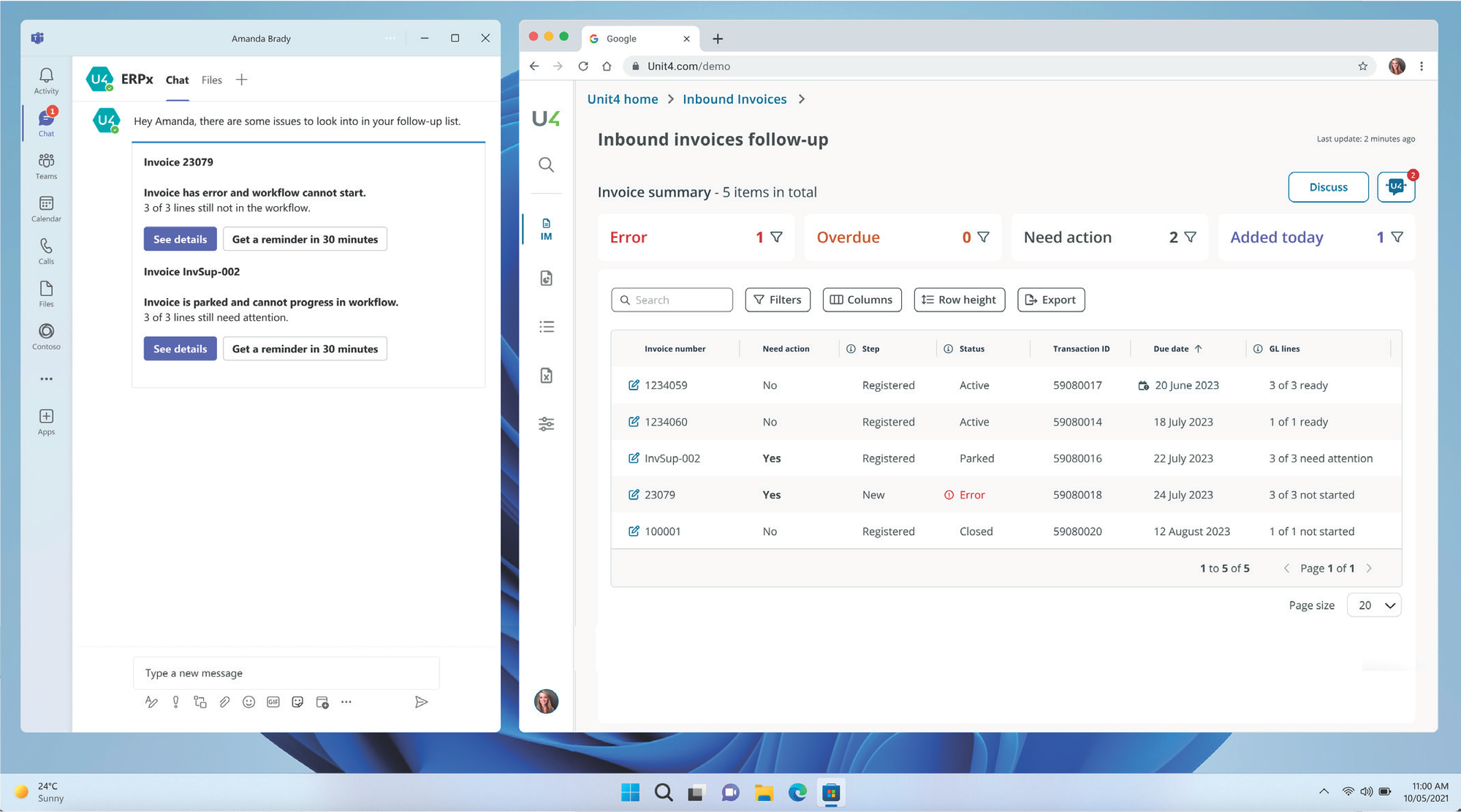1461x812 pixels.
Task: Open a new browser tab
Action: (717, 38)
